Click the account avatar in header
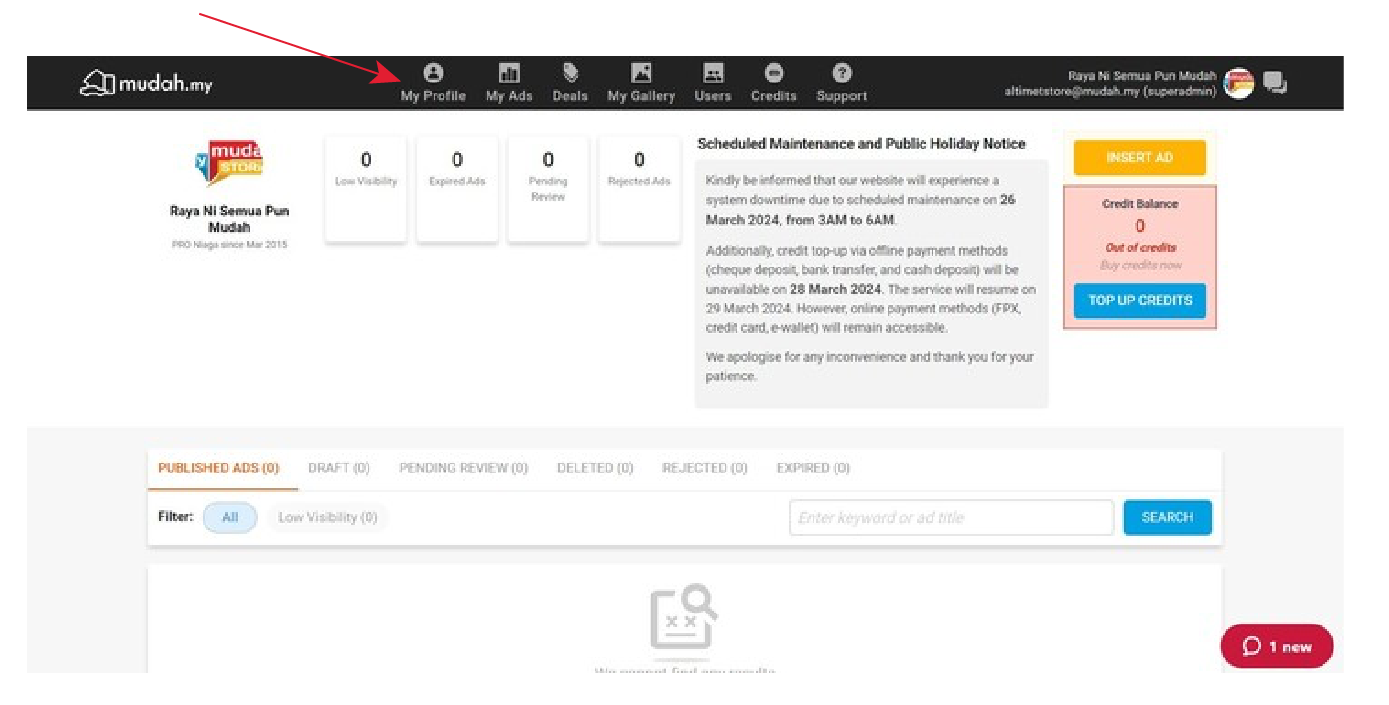Image resolution: width=1389 pixels, height=705 pixels. 1239,83
